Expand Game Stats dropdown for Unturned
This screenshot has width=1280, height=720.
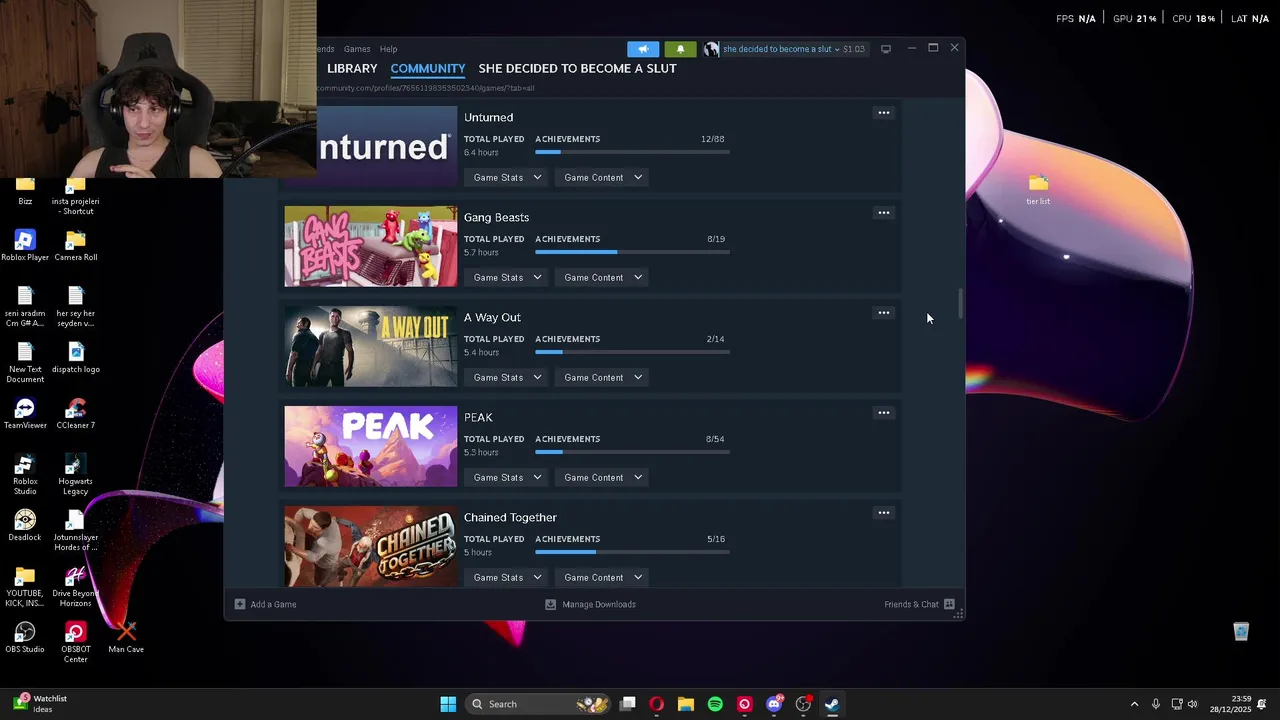click(507, 177)
